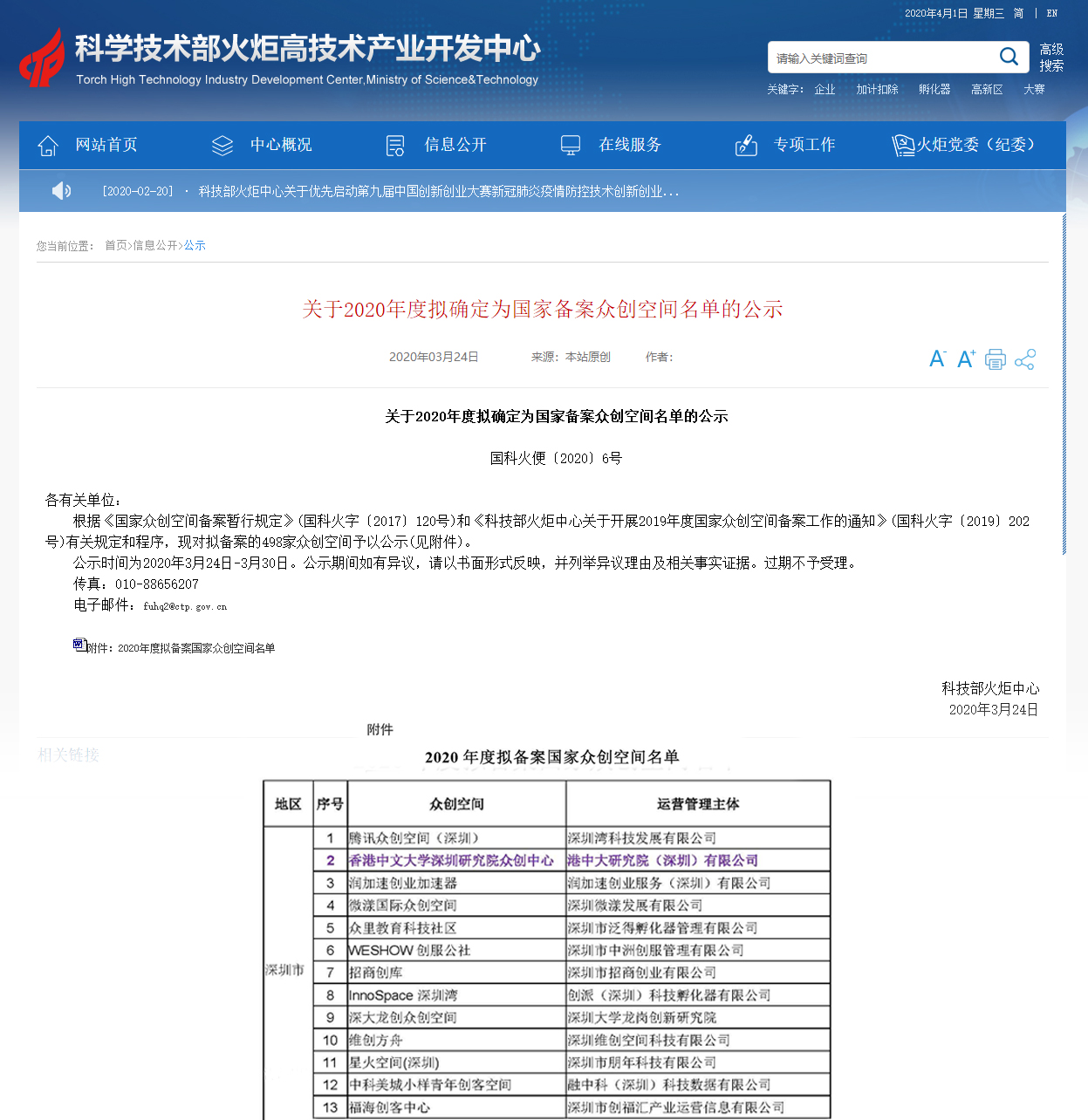This screenshot has height=1120, width=1088.
Task: Decrease font size with small A icon
Action: click(x=937, y=359)
